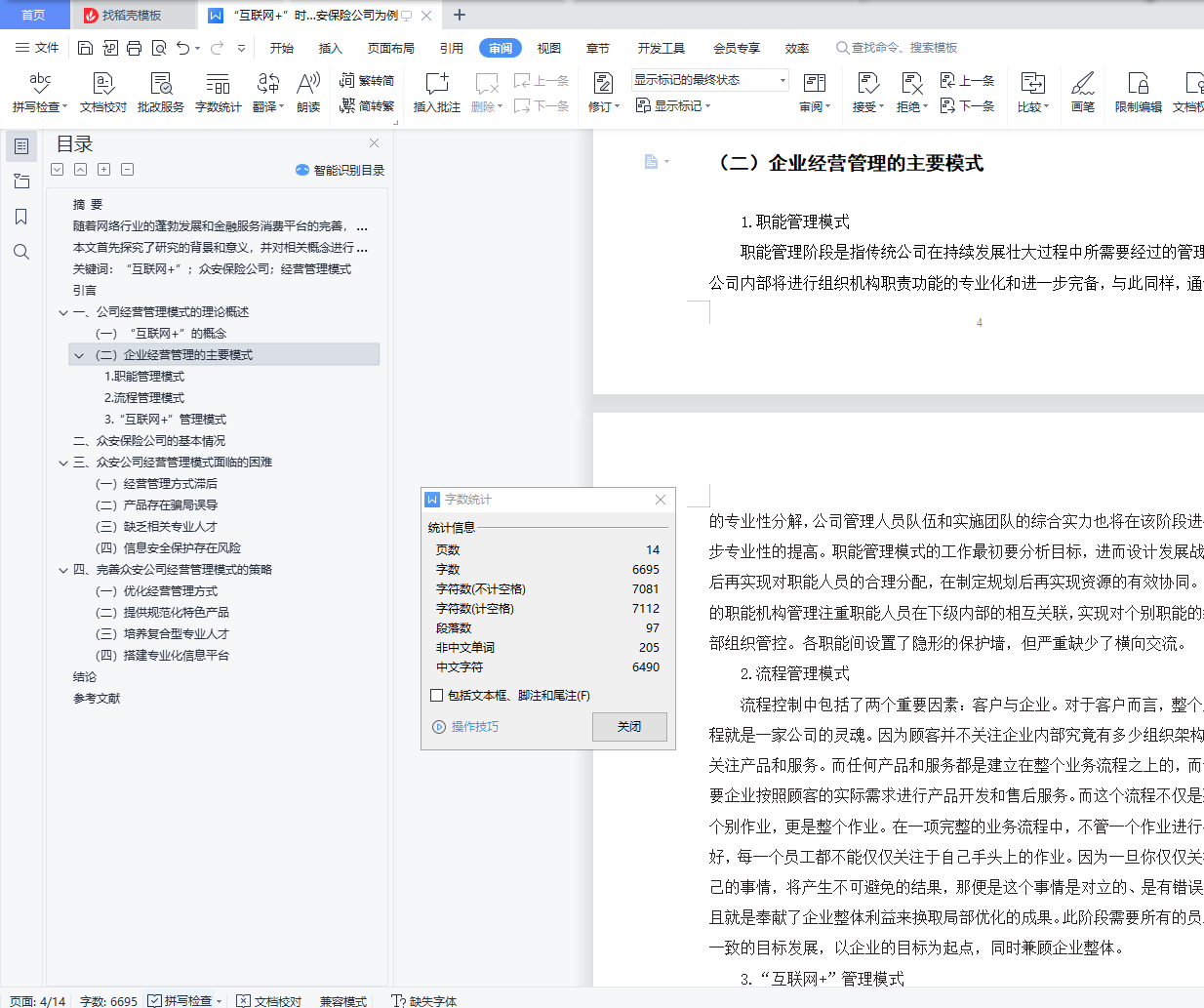Open the 操作技巧 tips link
The width and height of the screenshot is (1204, 1008).
pyautogui.click(x=466, y=727)
